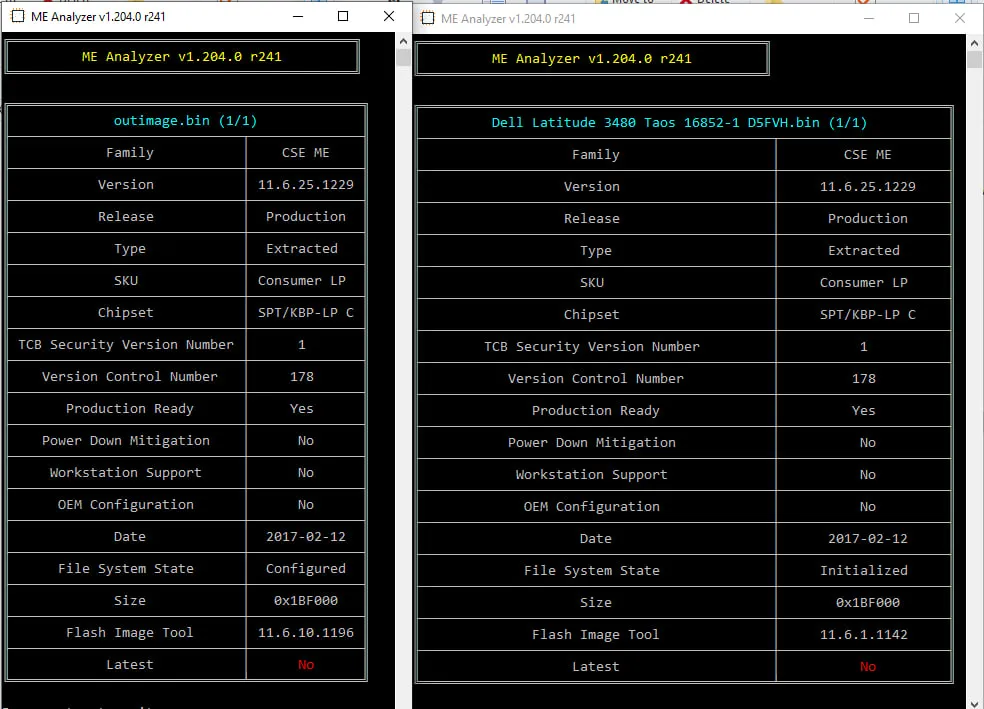984x709 pixels.
Task: Maximize the right ME Analyzer window
Action: pyautogui.click(x=914, y=18)
